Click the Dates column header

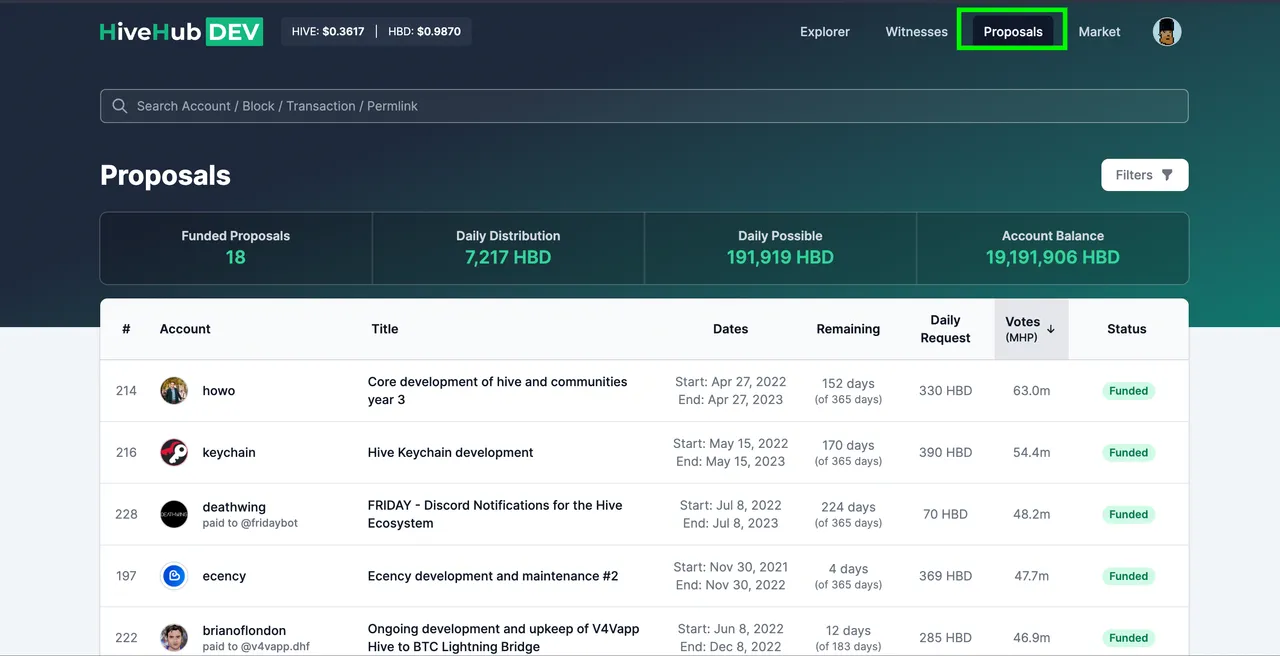click(731, 329)
